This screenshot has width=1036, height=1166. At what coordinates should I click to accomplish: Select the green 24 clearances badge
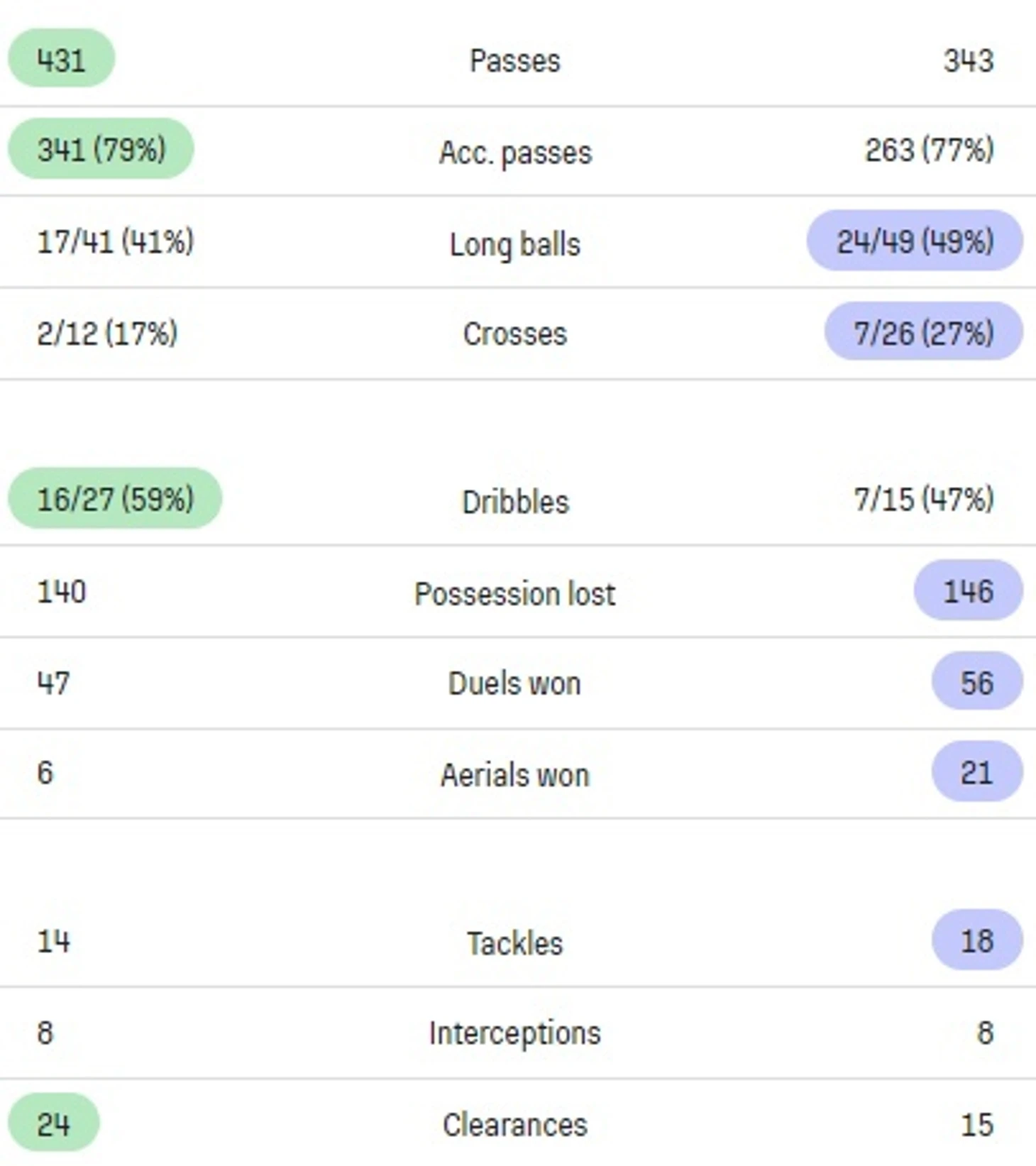tap(54, 1123)
